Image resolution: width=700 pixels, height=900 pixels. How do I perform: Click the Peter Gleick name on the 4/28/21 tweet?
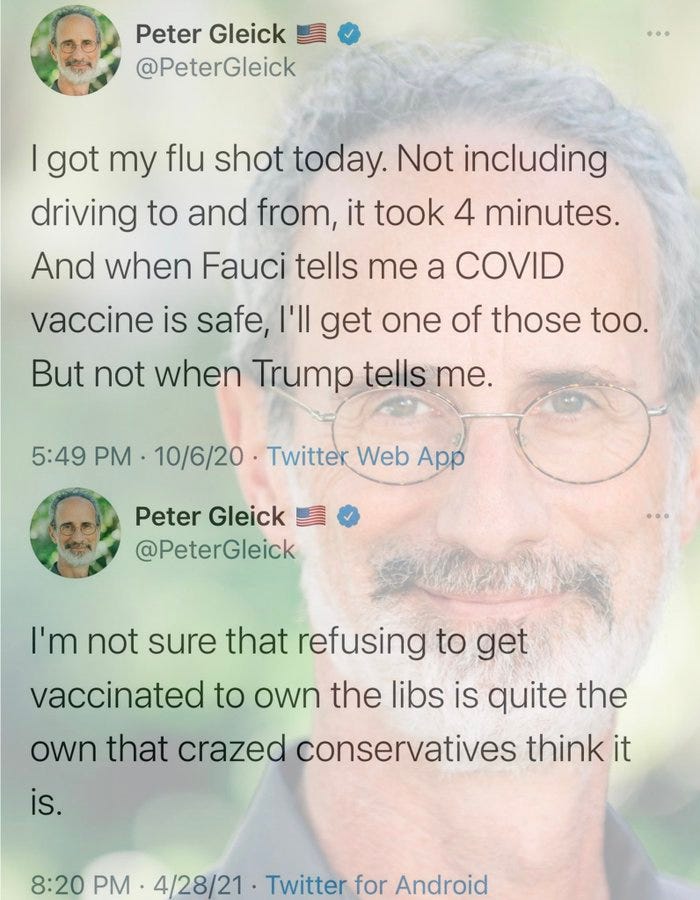tap(210, 517)
